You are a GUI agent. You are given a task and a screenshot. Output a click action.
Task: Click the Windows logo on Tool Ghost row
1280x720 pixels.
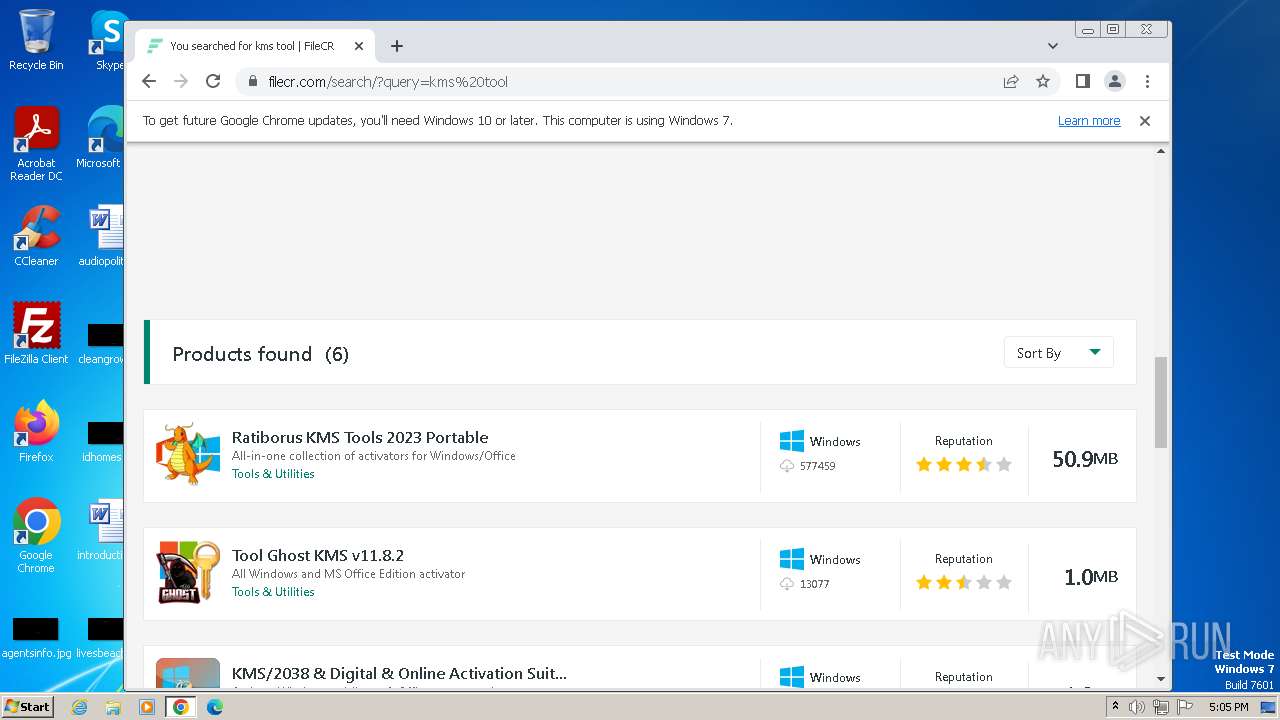point(792,559)
